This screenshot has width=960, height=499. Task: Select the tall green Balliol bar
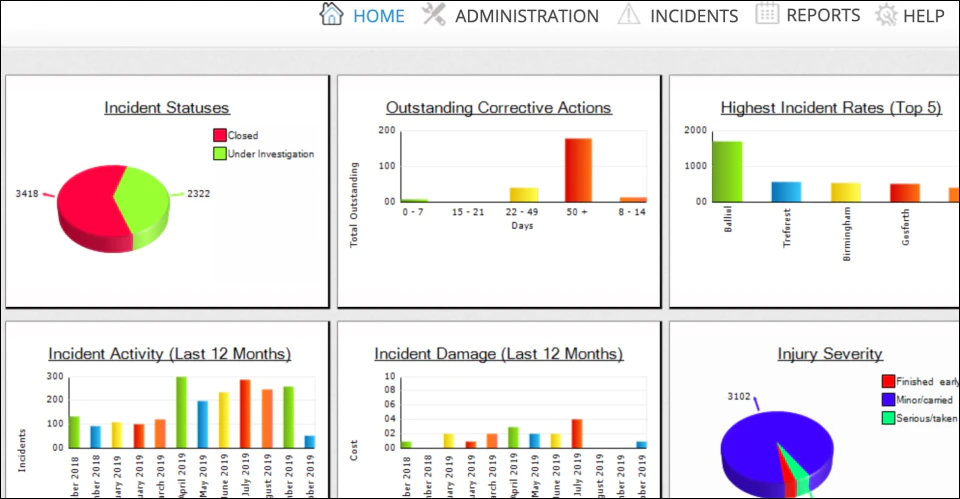[x=727, y=172]
